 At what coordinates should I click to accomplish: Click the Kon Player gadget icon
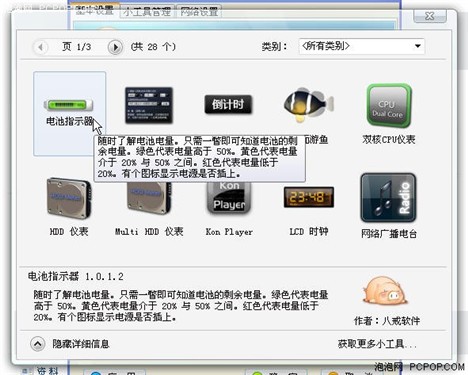click(229, 198)
